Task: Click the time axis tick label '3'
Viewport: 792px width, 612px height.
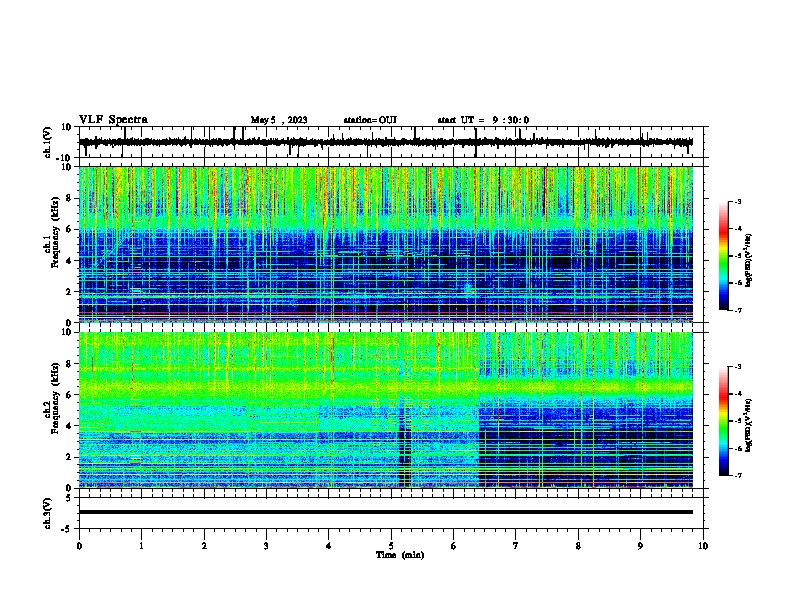Action: click(266, 546)
